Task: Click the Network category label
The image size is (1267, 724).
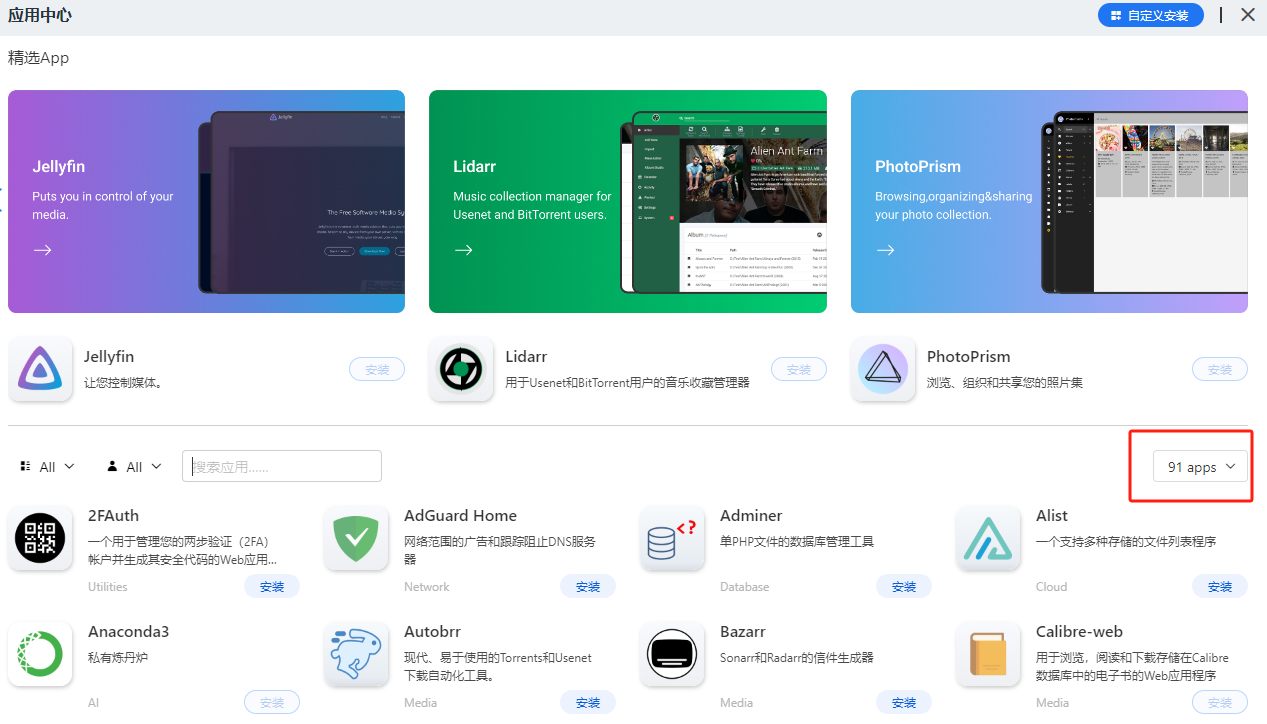Action: [427, 587]
